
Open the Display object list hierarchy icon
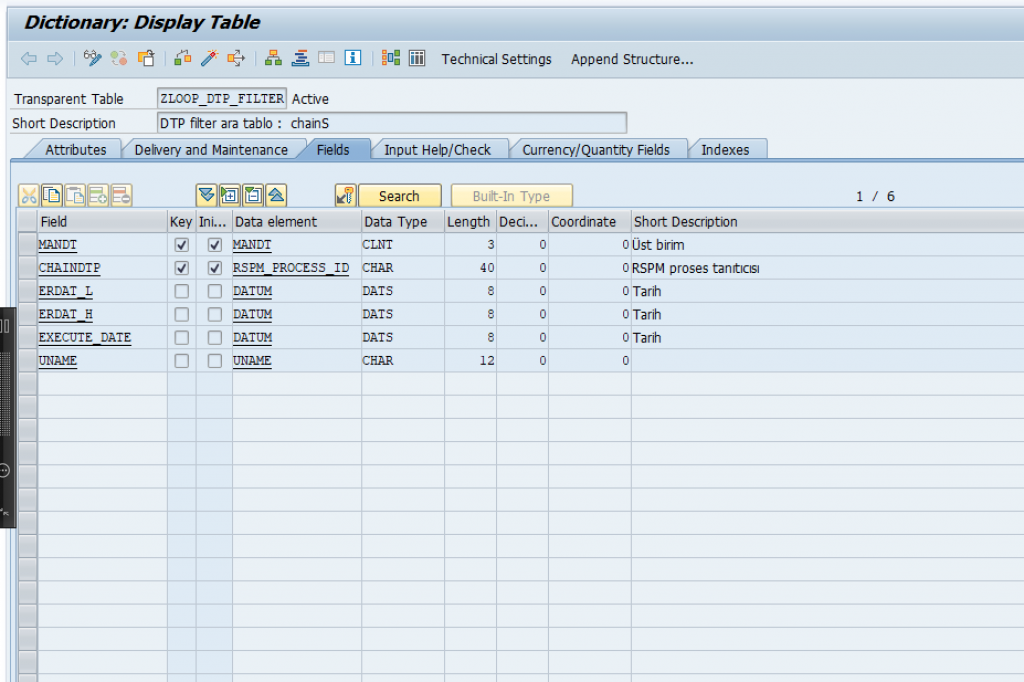273,59
